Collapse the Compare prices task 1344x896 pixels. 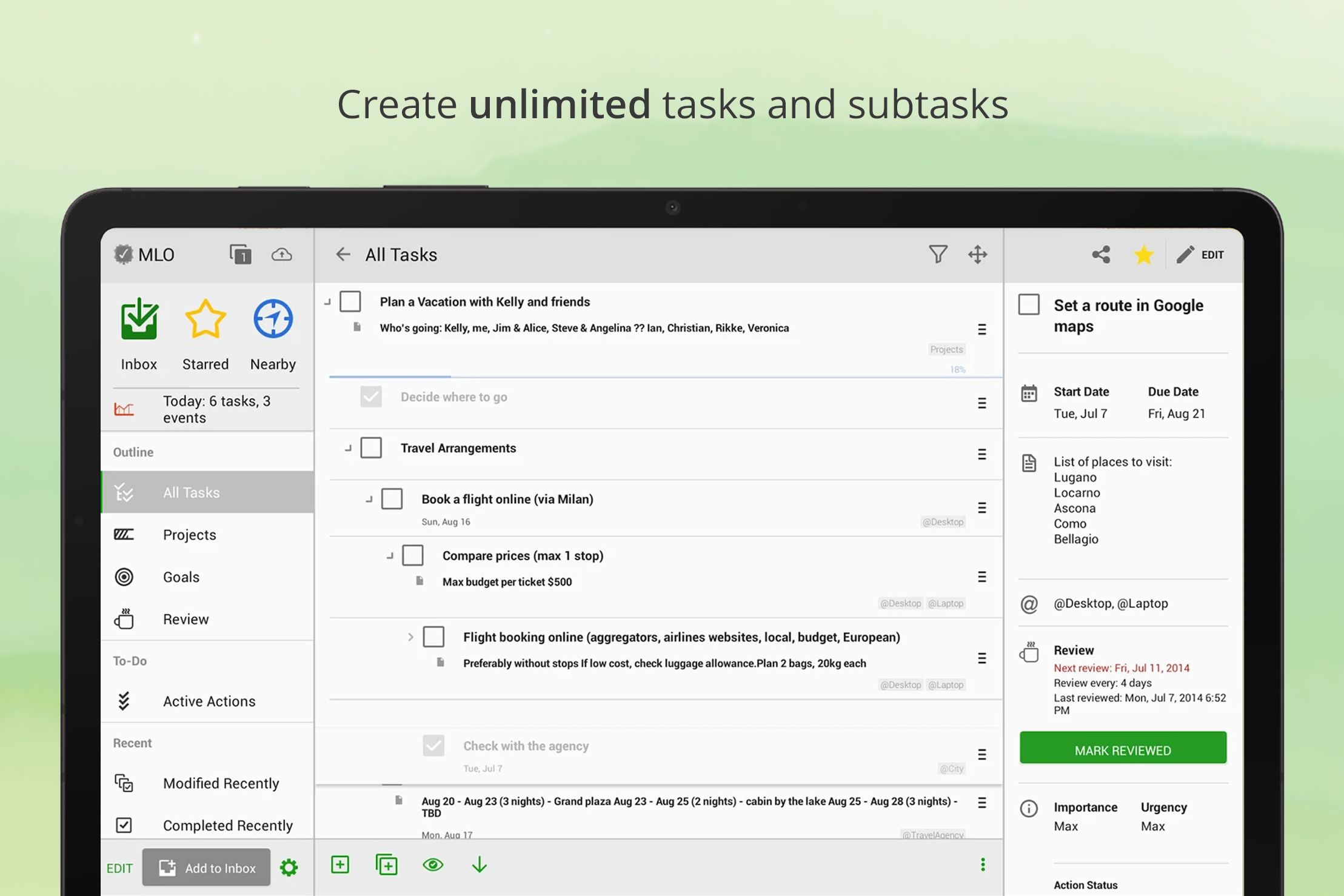tap(390, 556)
